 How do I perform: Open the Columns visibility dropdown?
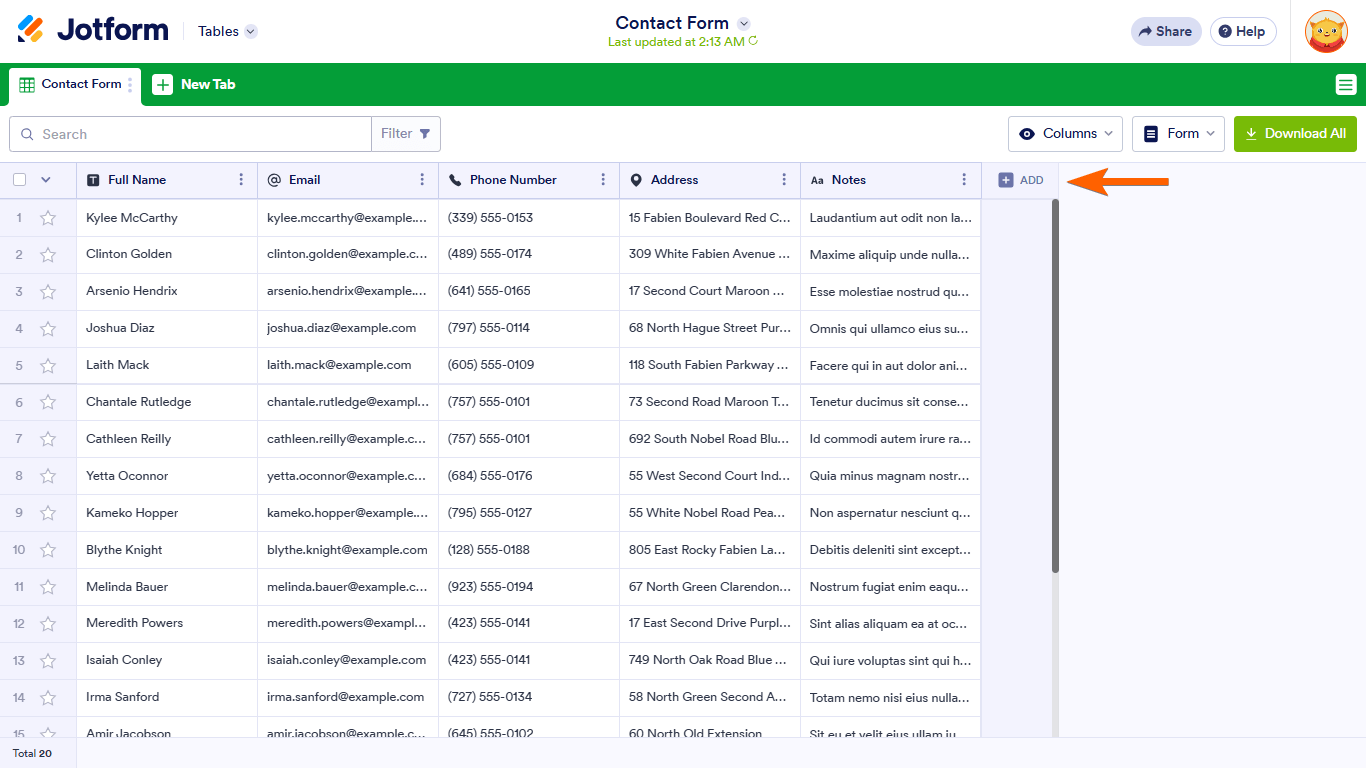click(x=1065, y=134)
